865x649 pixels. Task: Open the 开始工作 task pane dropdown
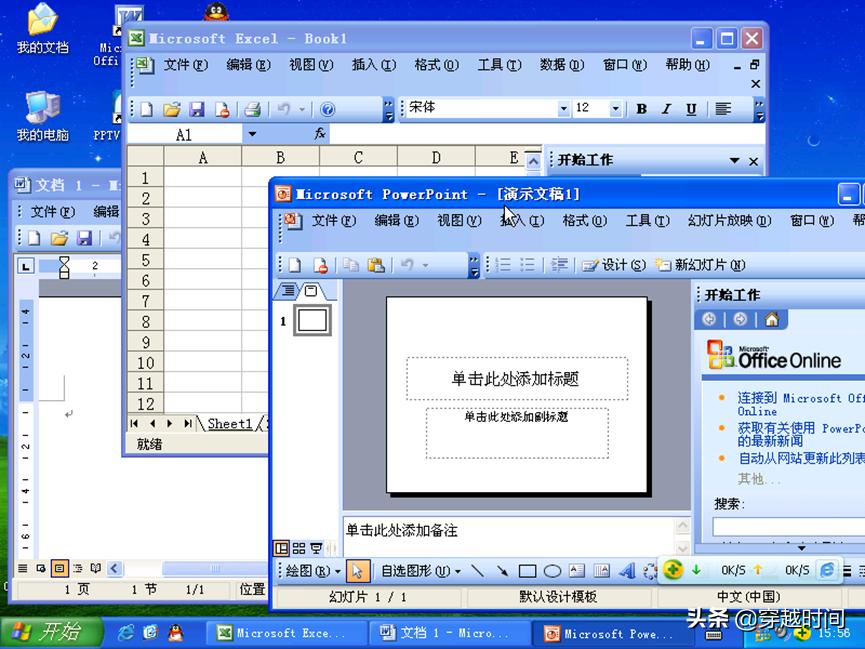pos(736,160)
